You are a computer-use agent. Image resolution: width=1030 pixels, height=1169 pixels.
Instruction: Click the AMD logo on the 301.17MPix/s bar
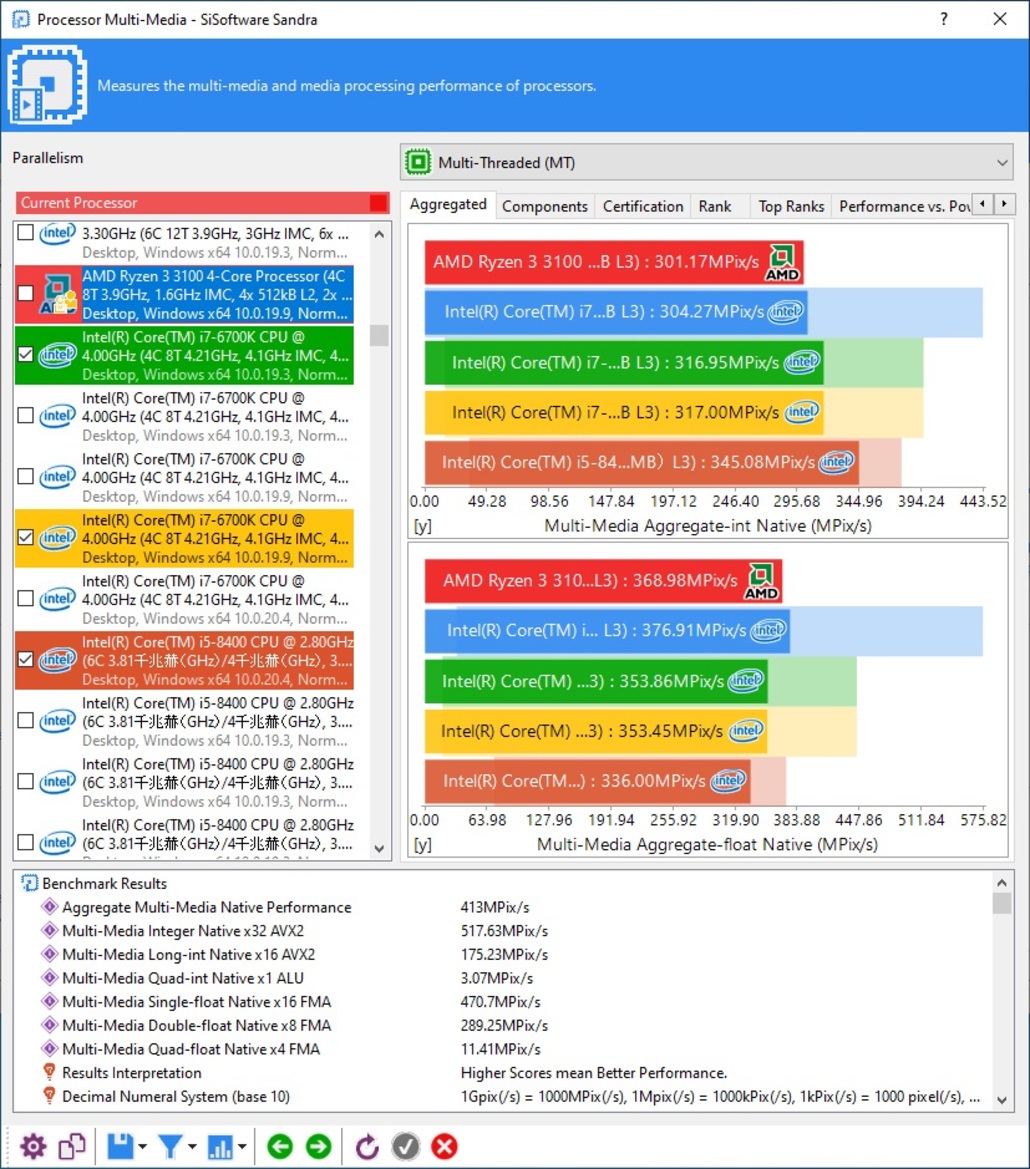click(782, 262)
